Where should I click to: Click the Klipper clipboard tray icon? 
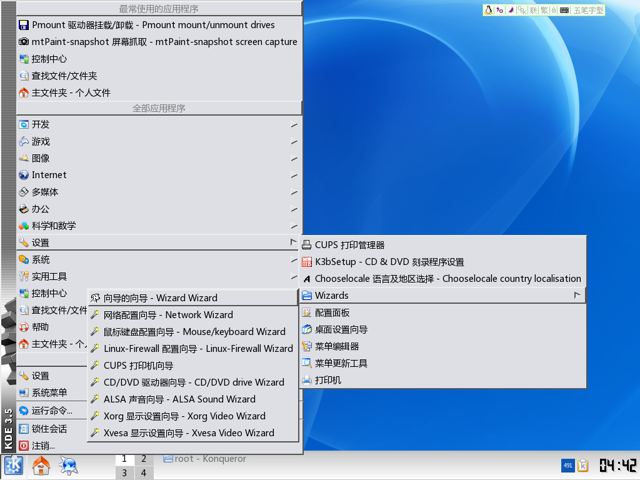coord(583,465)
